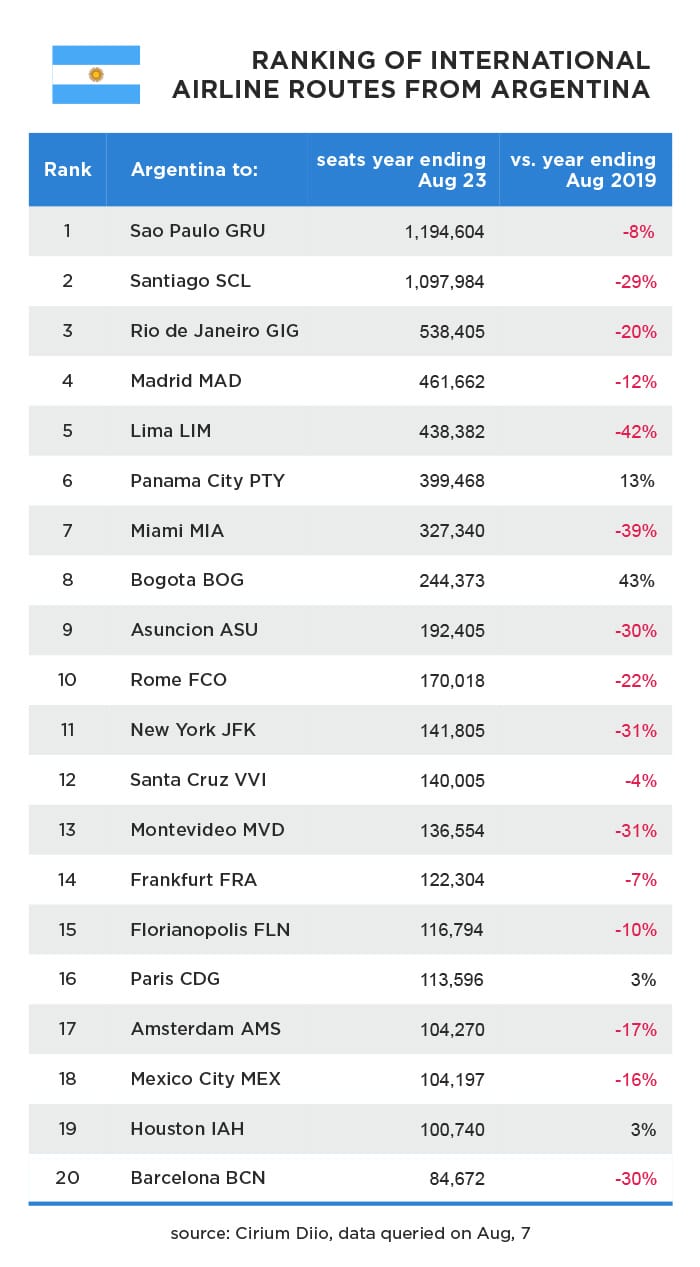Screen dimensions: 700x1267
Task: Select Panama City PTY destination
Action: pos(208,481)
